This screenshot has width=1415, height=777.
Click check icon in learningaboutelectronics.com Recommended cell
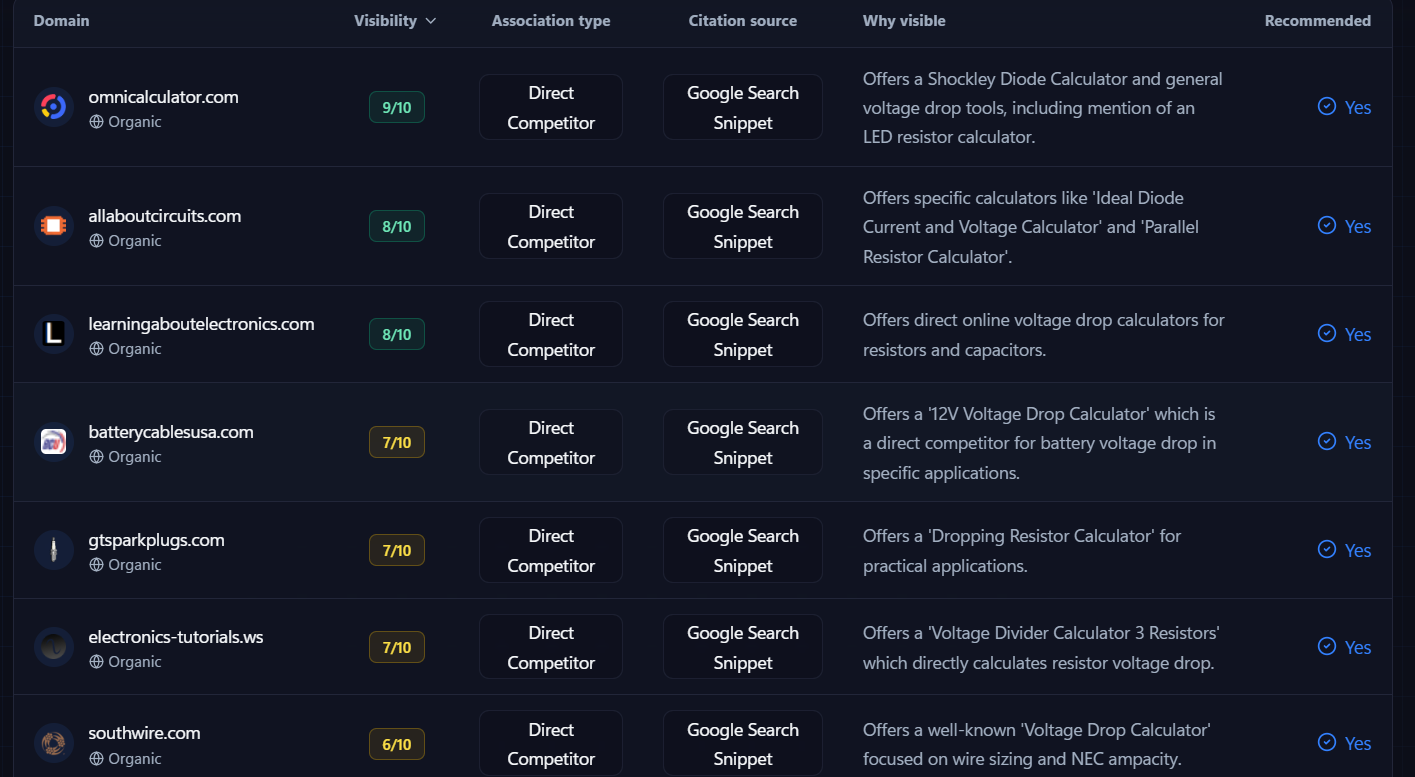coord(1327,333)
